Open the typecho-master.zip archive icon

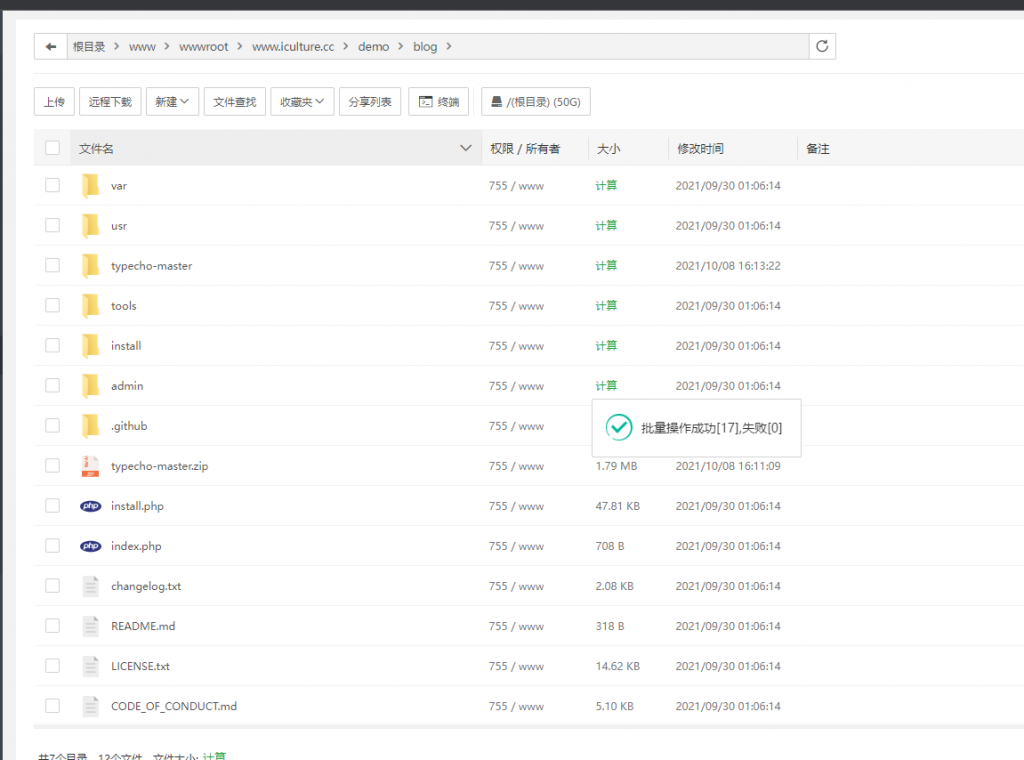(91, 466)
